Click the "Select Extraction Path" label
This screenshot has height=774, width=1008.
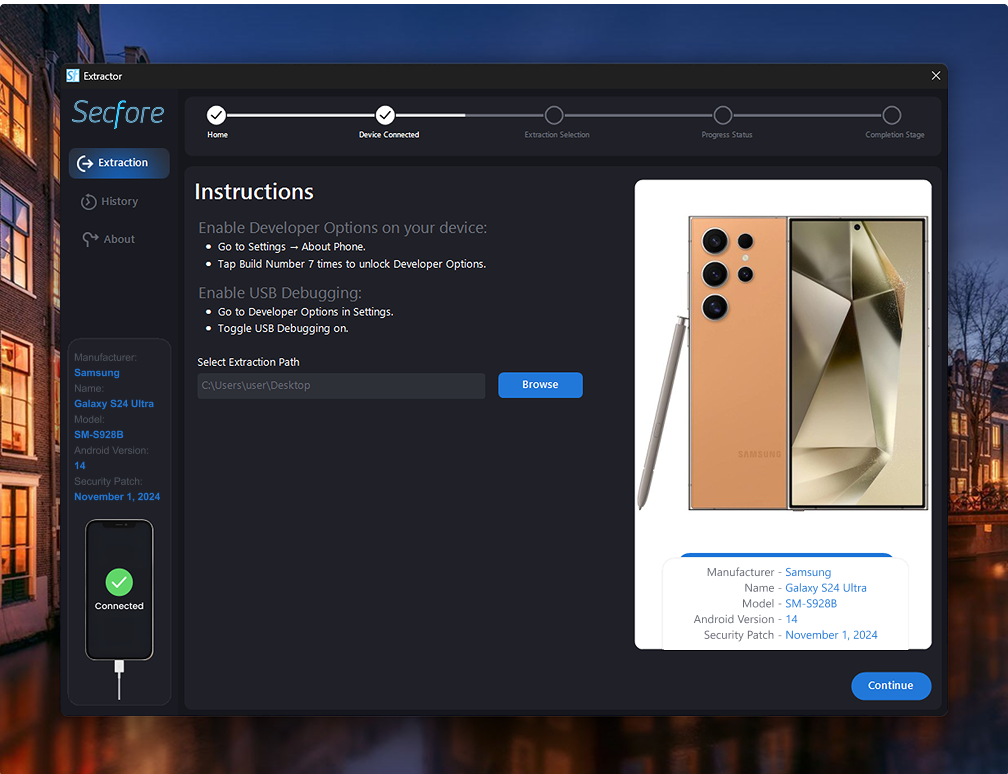[x=248, y=363]
